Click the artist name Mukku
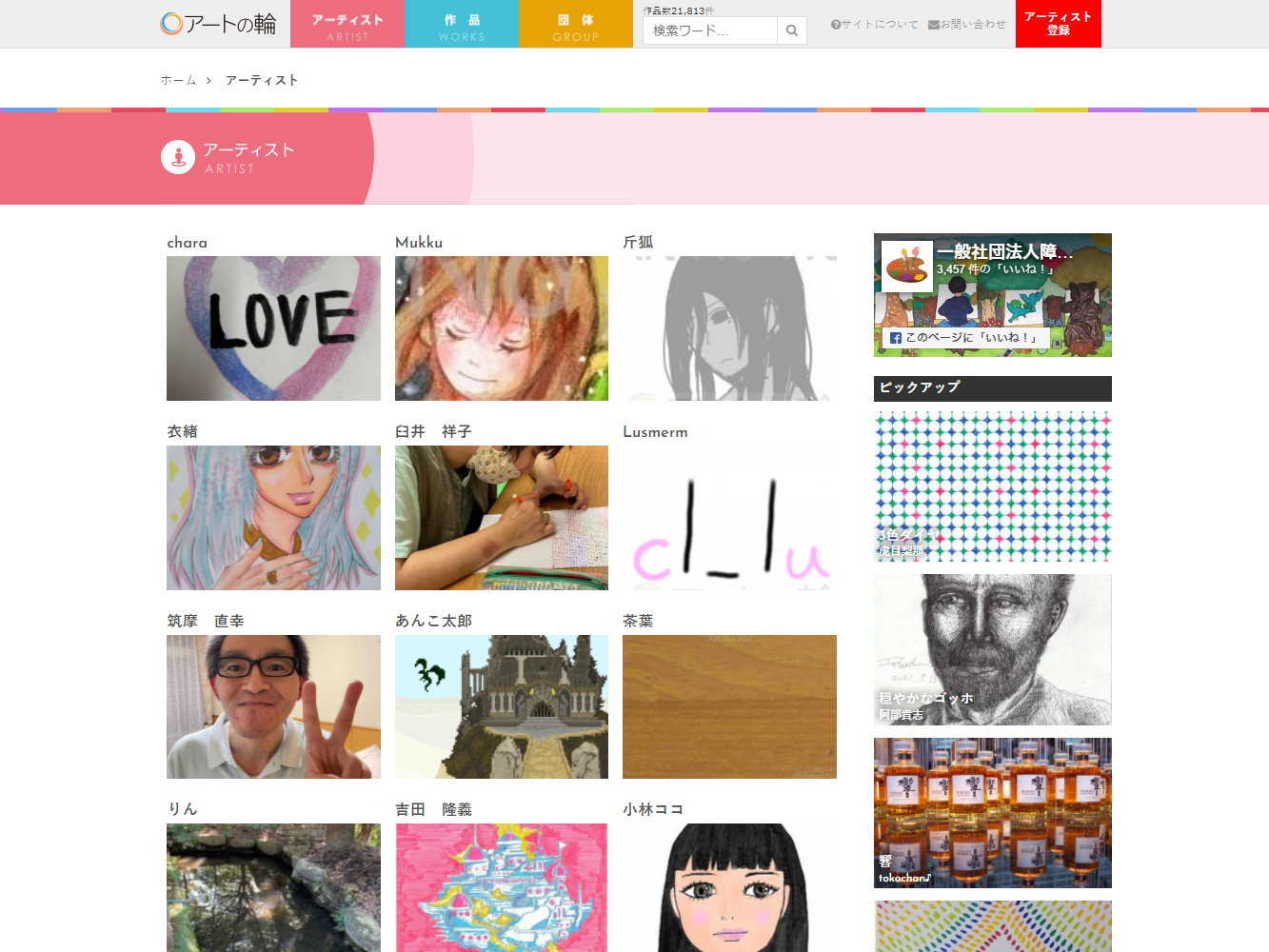Screen dimensions: 1269x952 tap(419, 243)
